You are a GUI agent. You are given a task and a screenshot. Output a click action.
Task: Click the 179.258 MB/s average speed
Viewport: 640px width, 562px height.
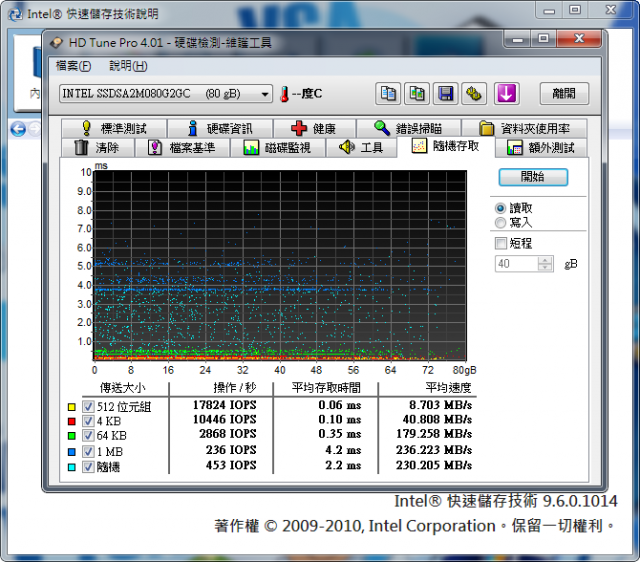(x=434, y=433)
